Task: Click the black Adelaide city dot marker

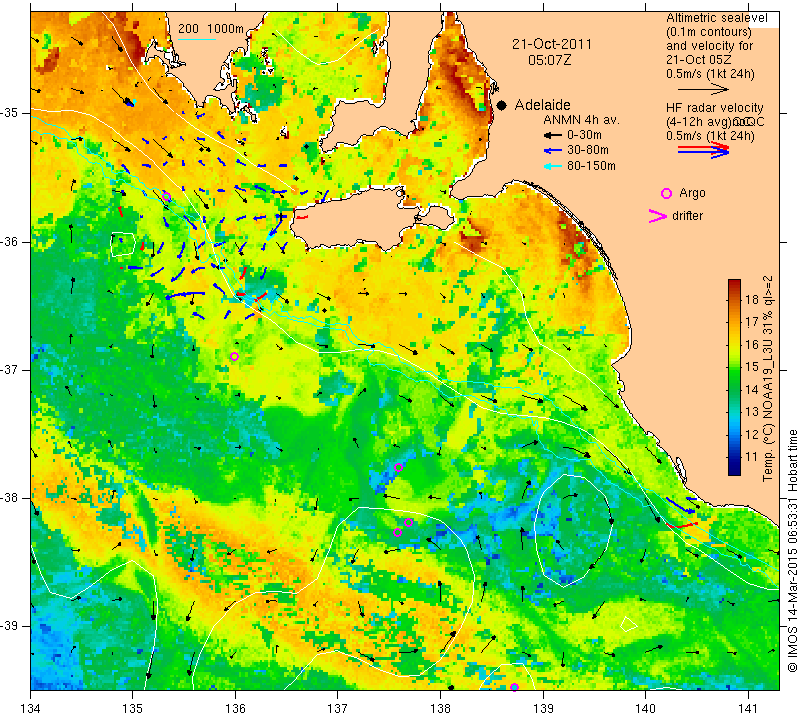Action: [502, 106]
